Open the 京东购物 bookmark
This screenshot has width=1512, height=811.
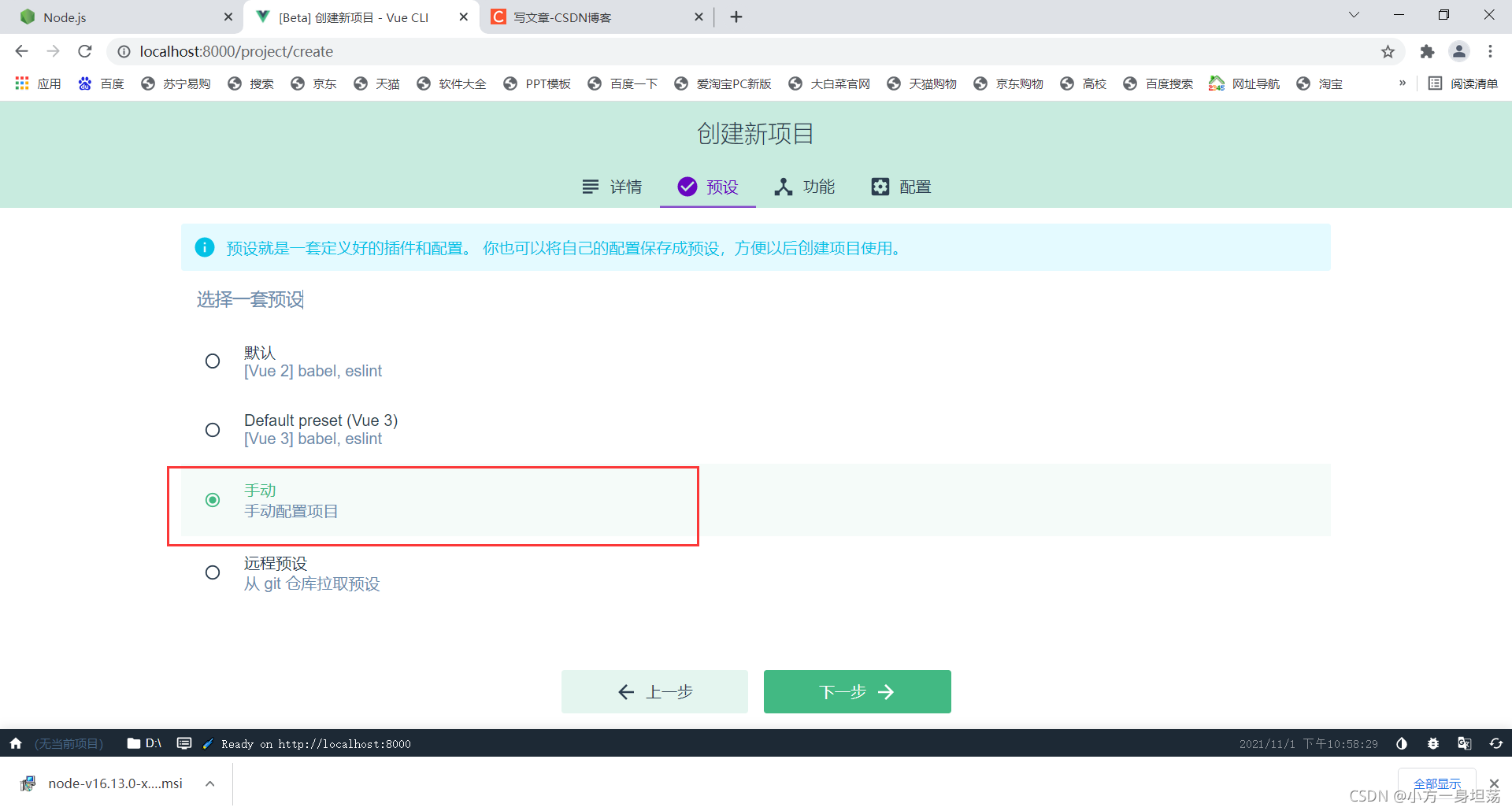(x=1008, y=83)
